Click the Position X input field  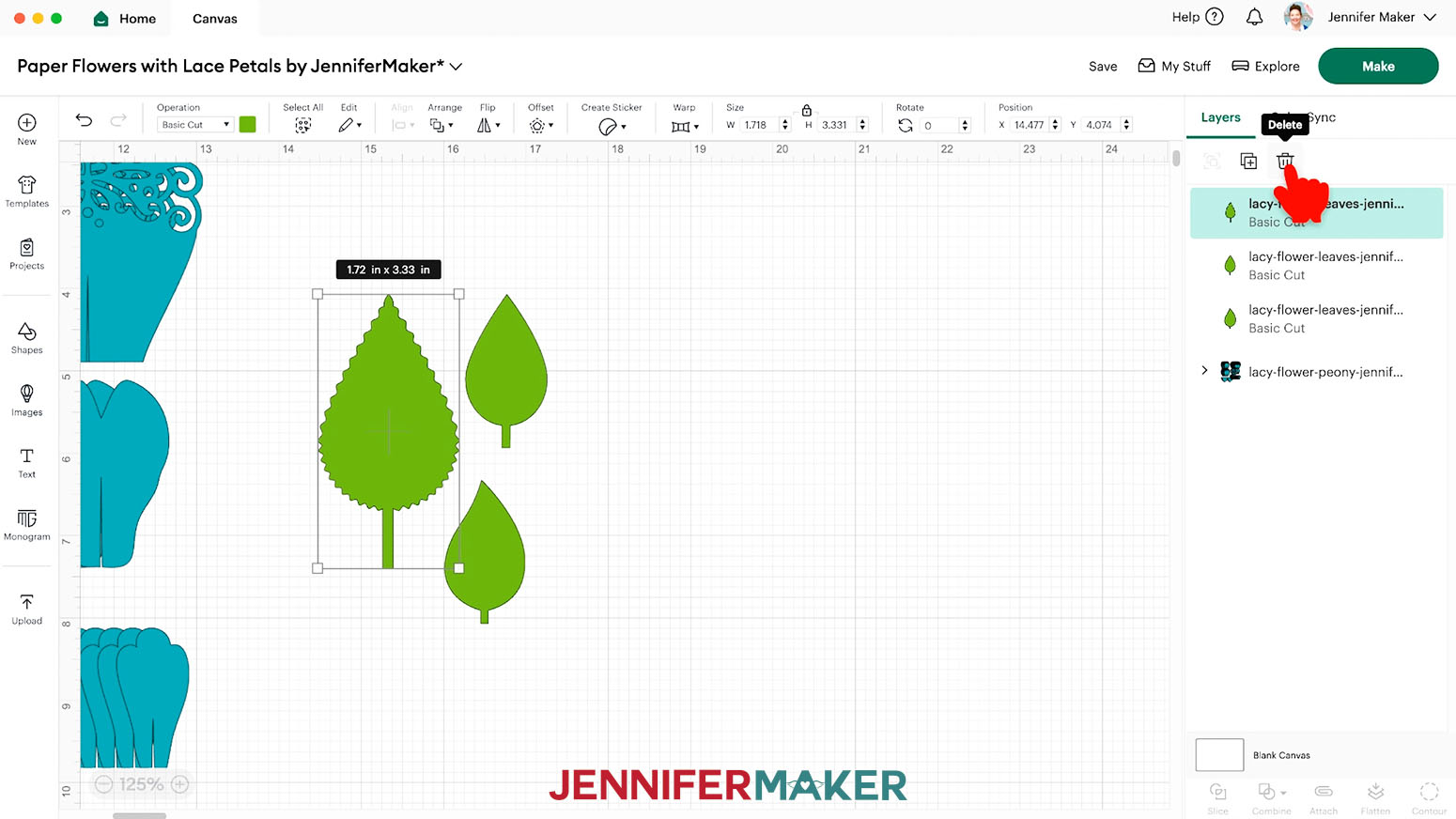1029,125
